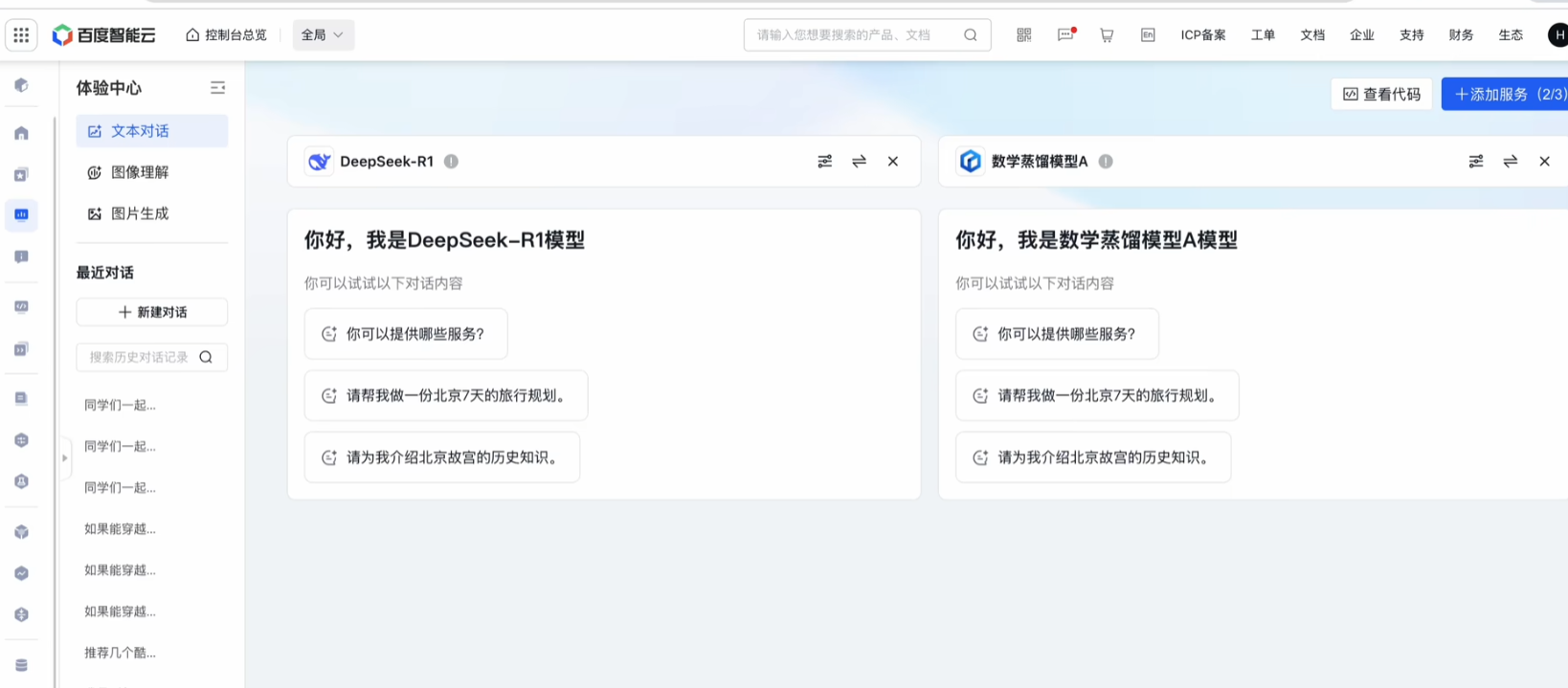Click 数学蒸馏模型A prompt 你可以提供哪些服务?

[1057, 334]
